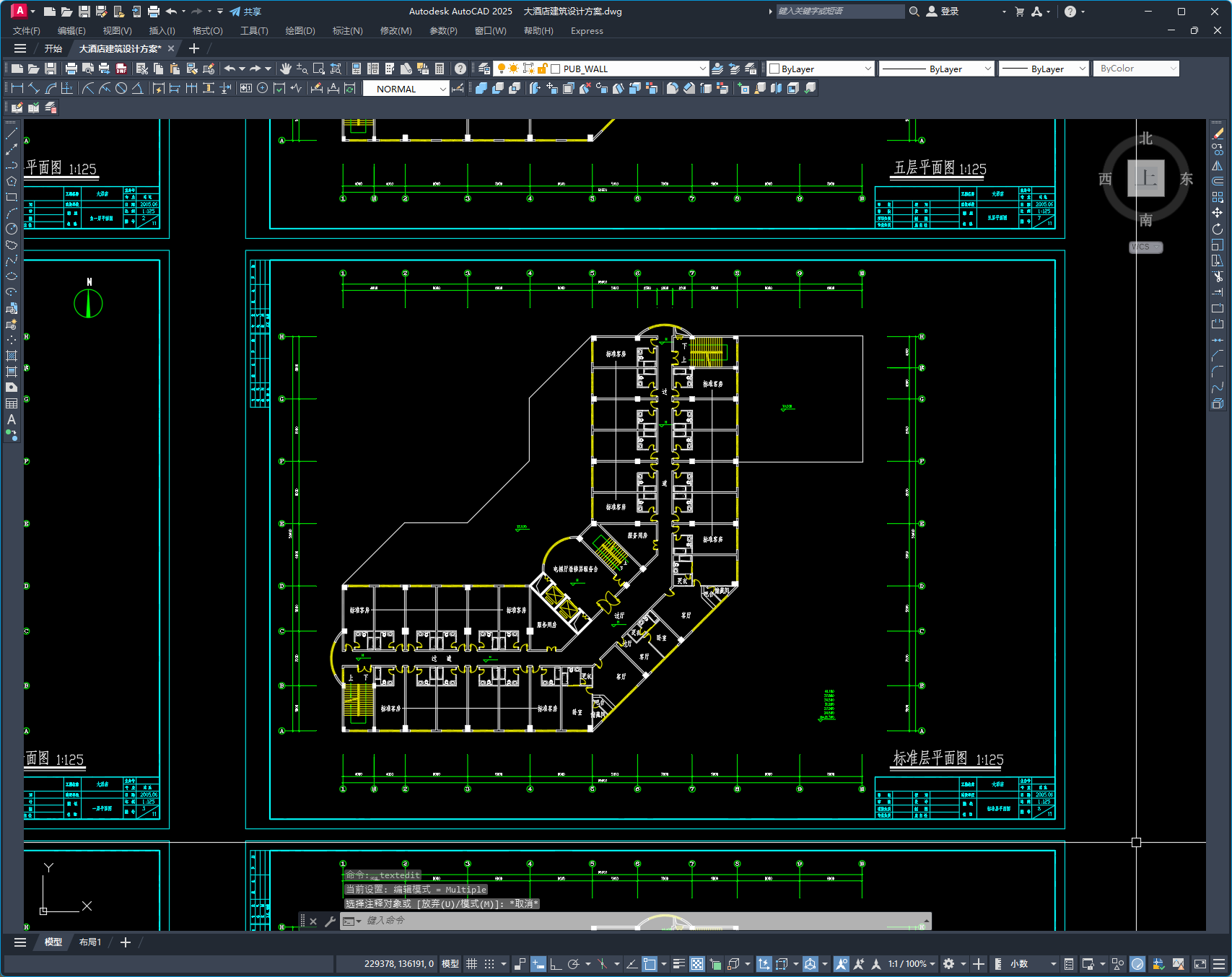Click the keyword search box in title bar
1232x977 pixels.
(x=840, y=12)
